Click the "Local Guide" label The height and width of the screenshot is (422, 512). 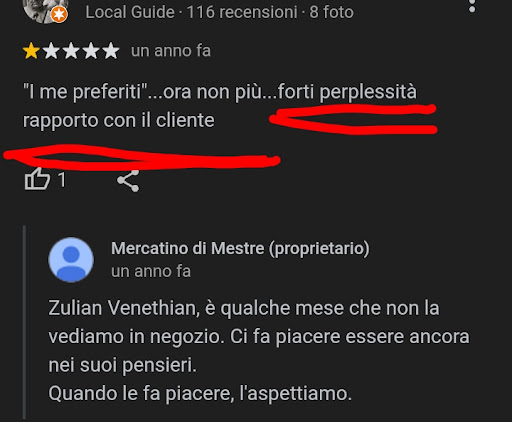[x=130, y=12]
